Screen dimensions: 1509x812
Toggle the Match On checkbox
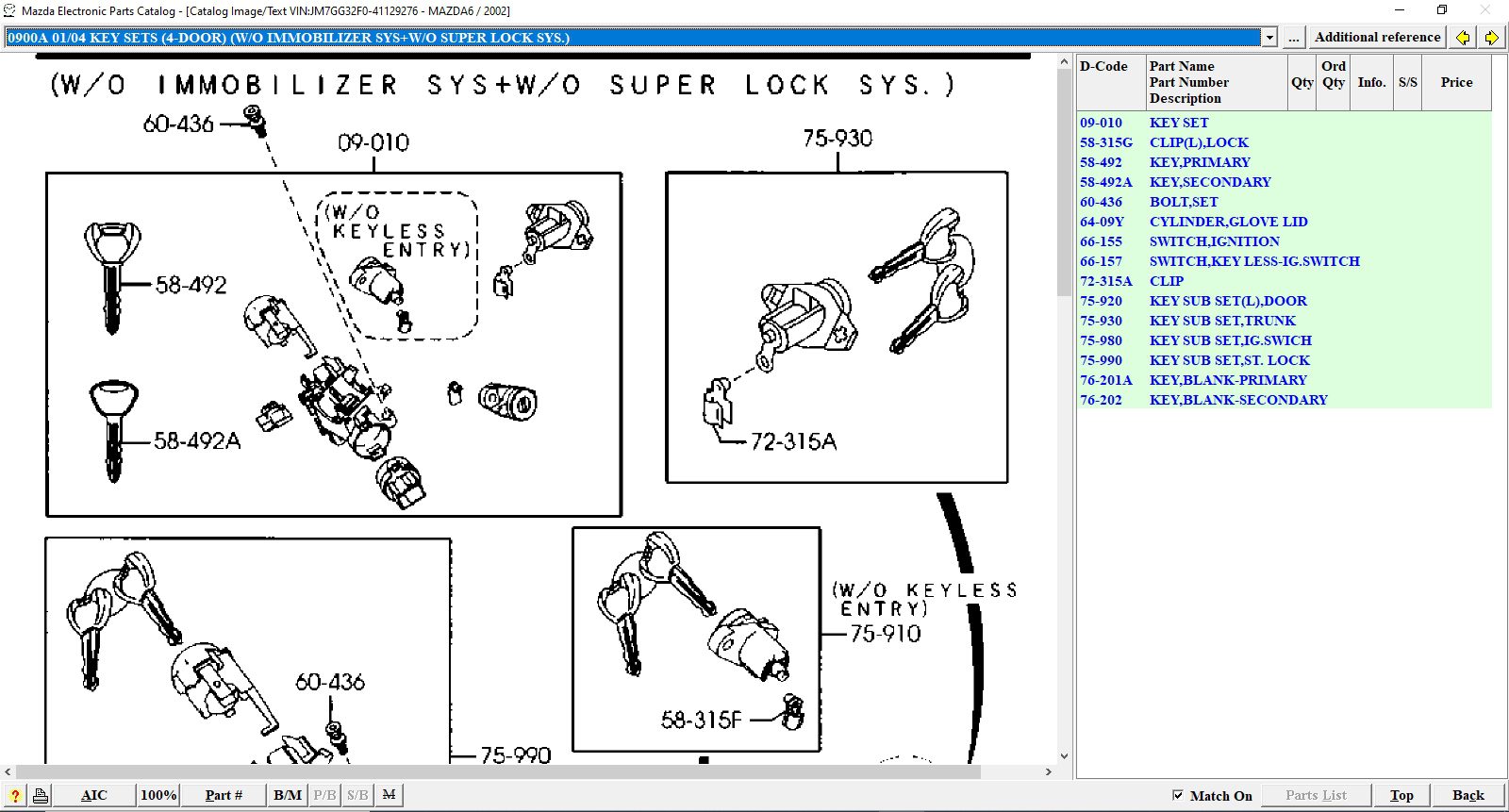pos(1177,795)
